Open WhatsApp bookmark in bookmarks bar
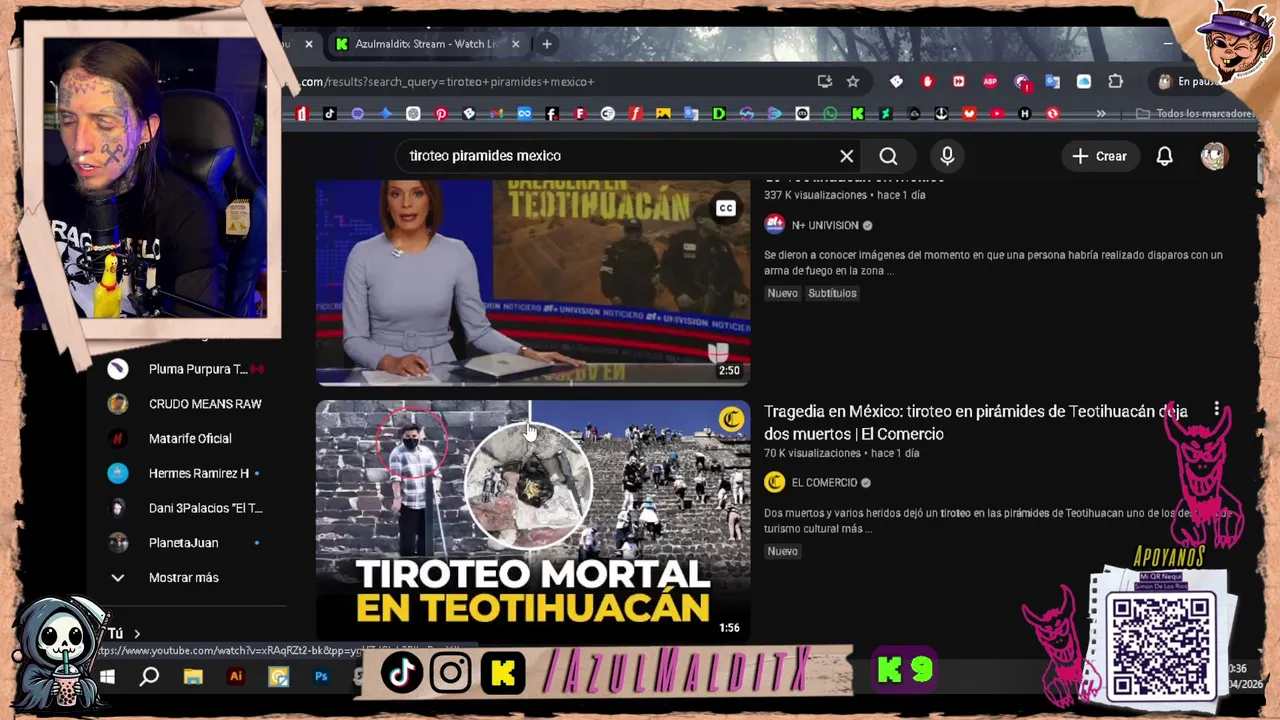The image size is (1280, 720). 830,114
